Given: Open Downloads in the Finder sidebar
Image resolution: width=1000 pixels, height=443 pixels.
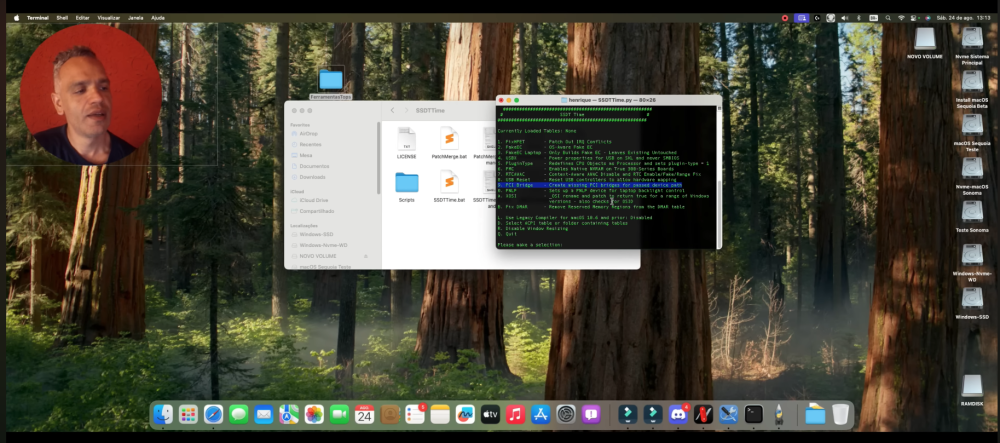Looking at the screenshot, I should point(312,177).
